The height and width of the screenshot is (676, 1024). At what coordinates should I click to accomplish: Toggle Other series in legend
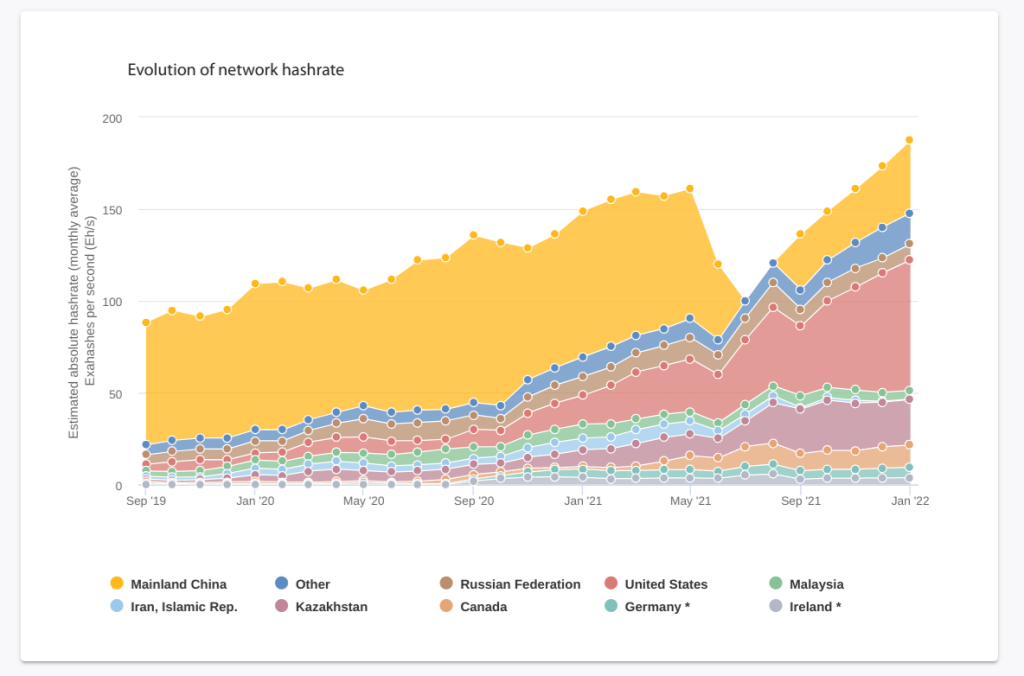point(302,584)
